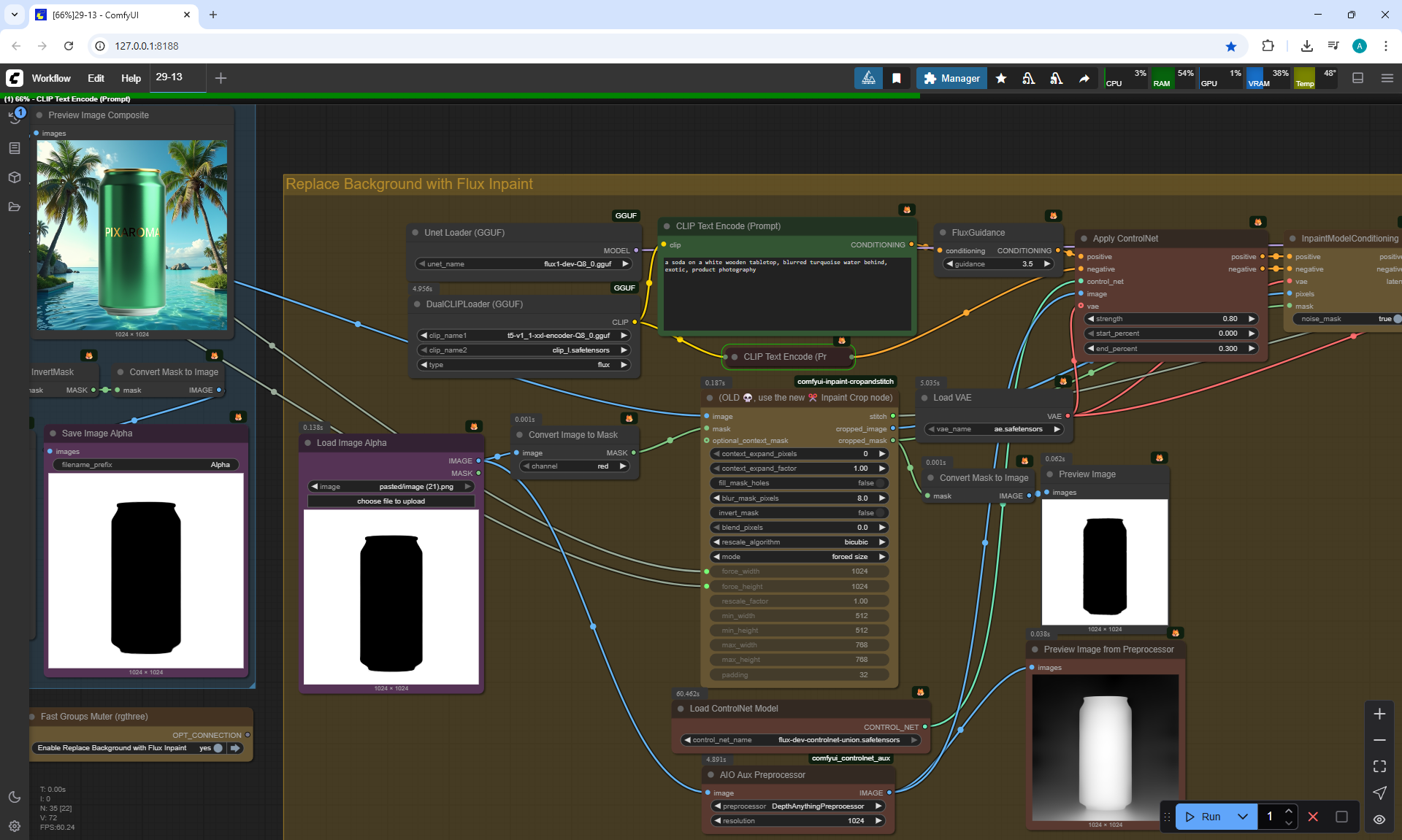The width and height of the screenshot is (1402, 840).
Task: Click choose file to upload button
Action: click(391, 501)
